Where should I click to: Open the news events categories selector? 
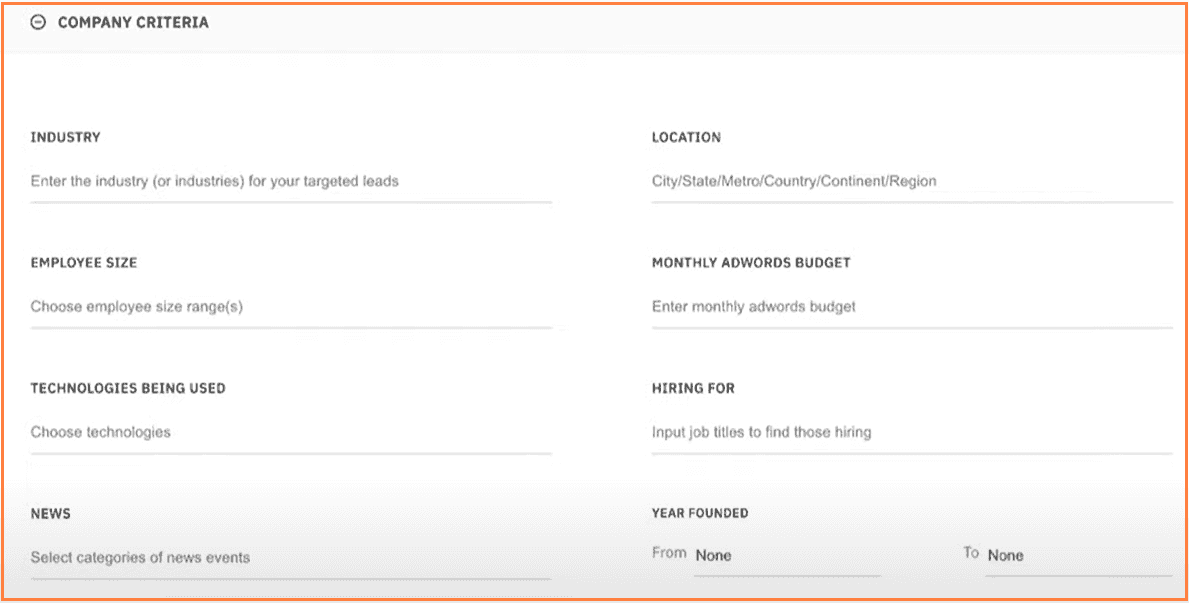[290, 558]
